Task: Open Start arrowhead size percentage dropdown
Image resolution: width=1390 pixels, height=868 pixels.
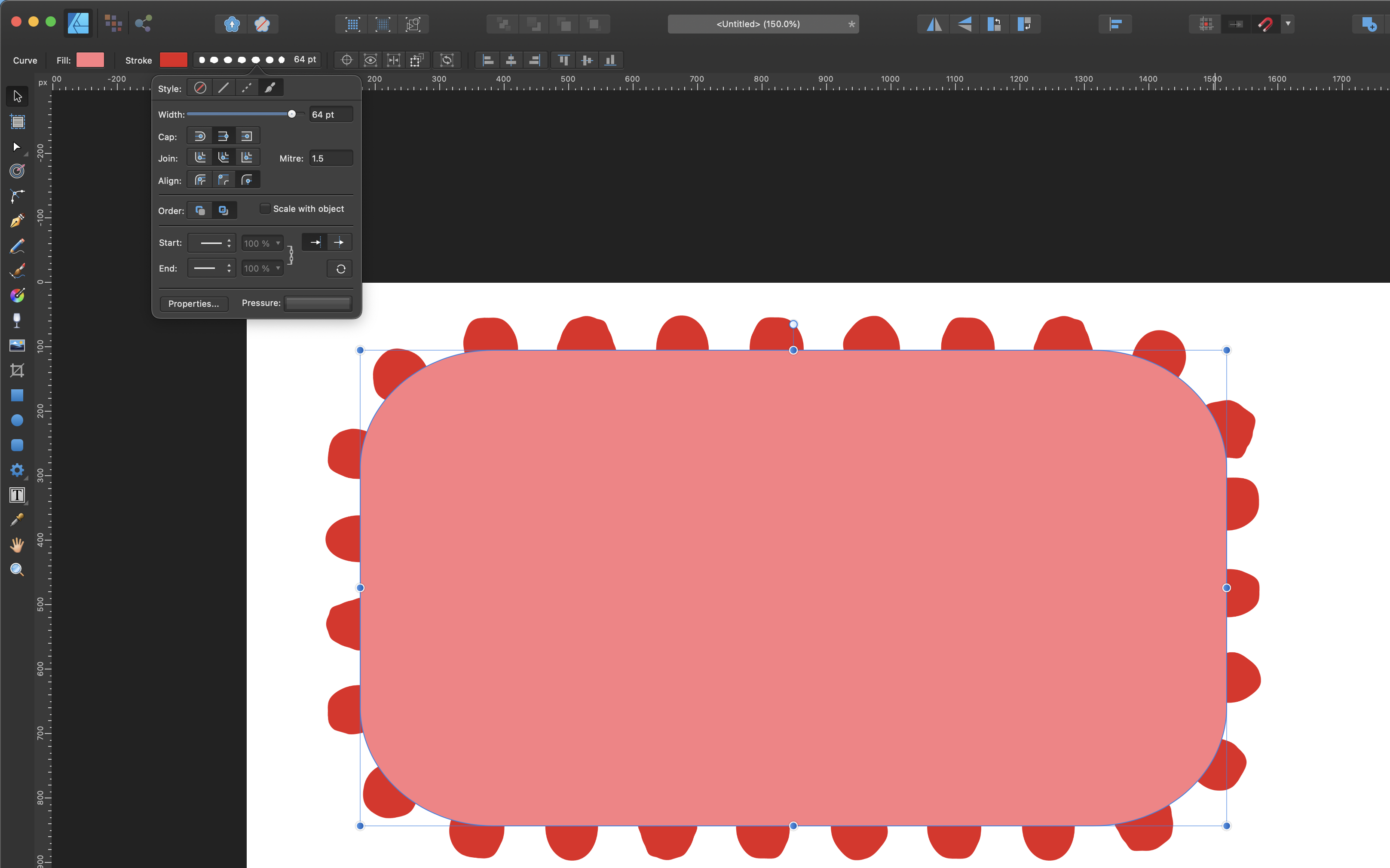Action: click(x=262, y=243)
